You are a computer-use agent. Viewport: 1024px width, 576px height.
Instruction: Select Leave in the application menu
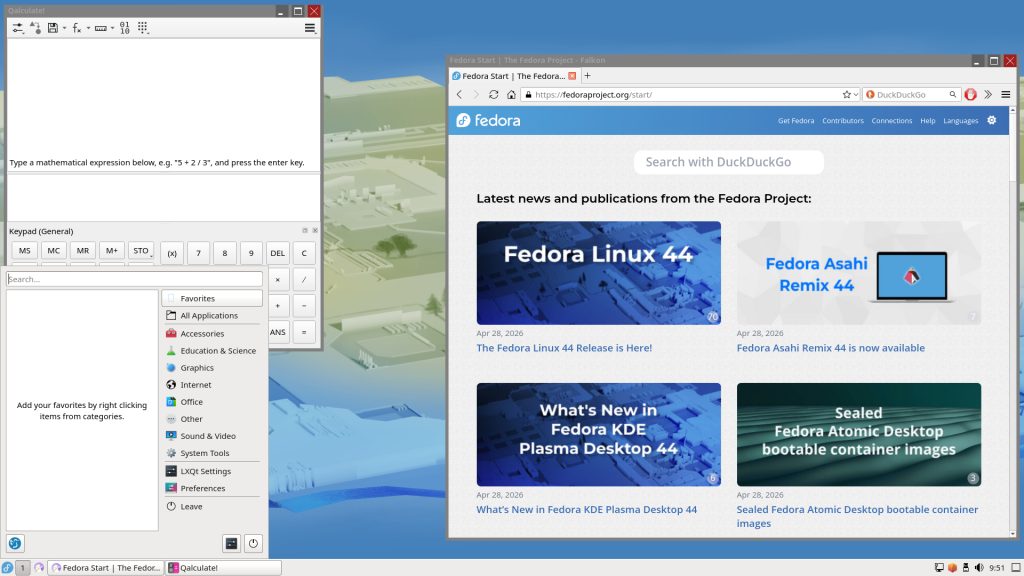(x=212, y=506)
